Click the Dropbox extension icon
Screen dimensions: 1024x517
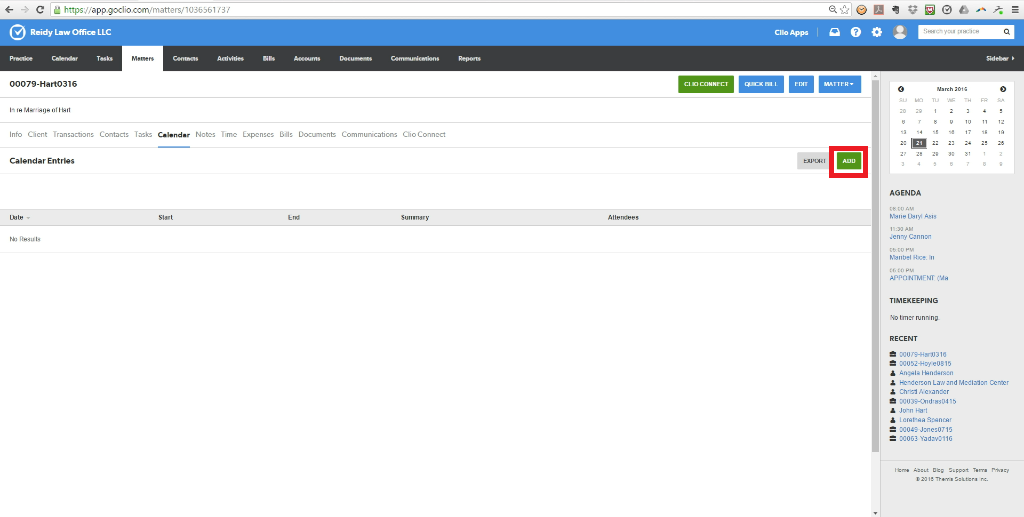pos(913,10)
